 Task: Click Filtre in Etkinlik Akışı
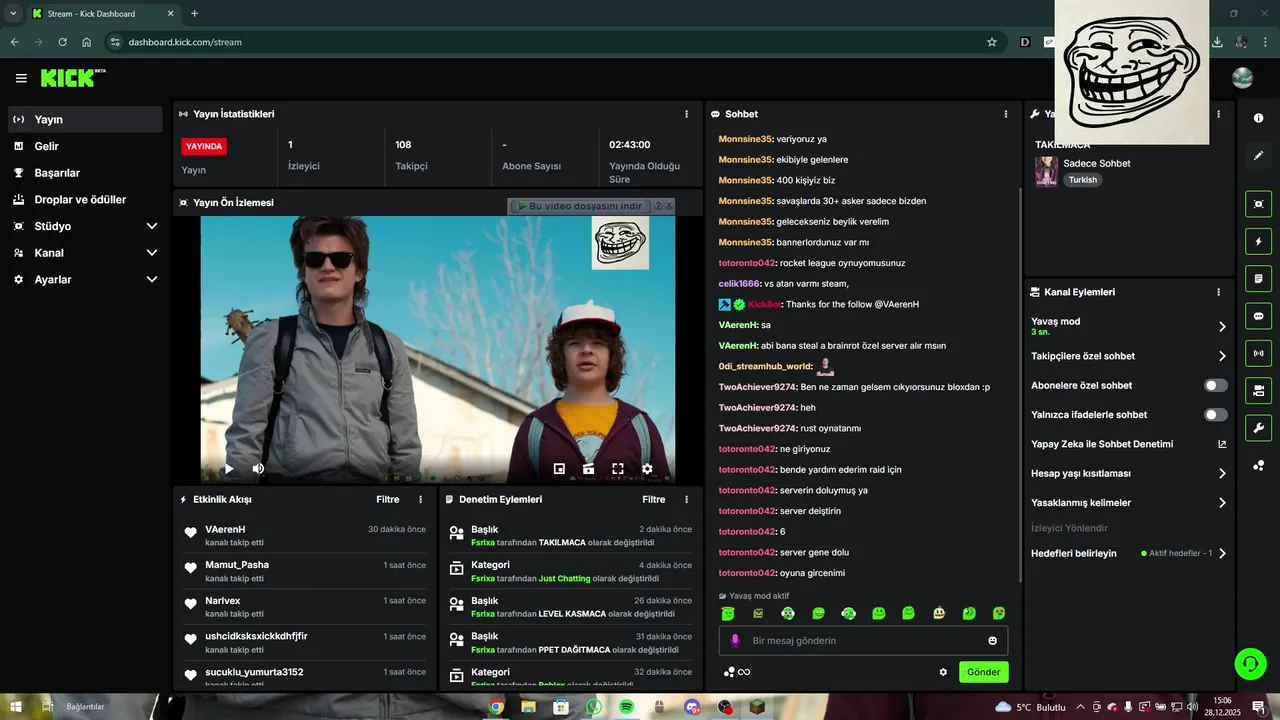point(388,499)
